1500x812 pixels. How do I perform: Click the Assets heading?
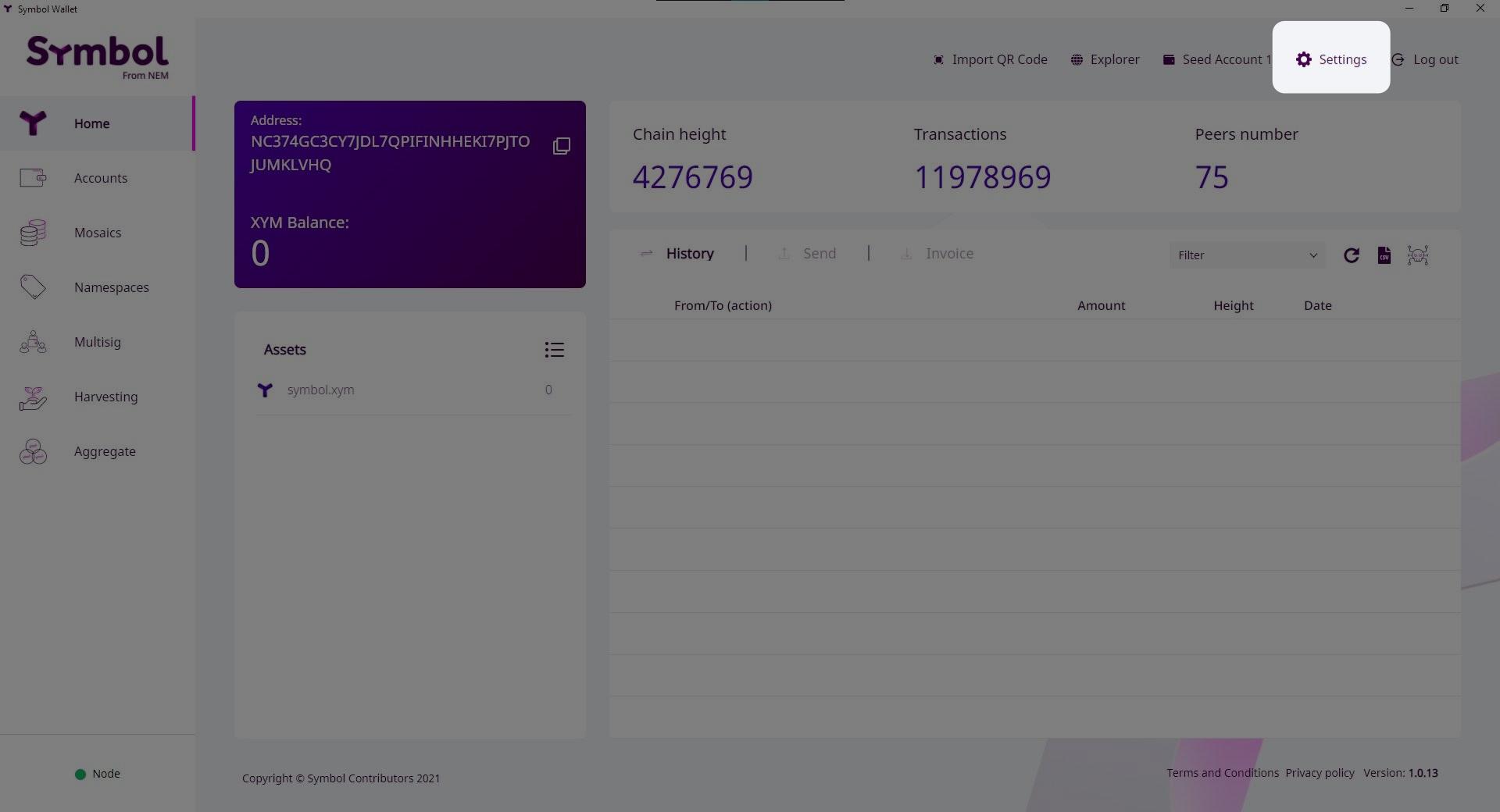click(x=284, y=350)
